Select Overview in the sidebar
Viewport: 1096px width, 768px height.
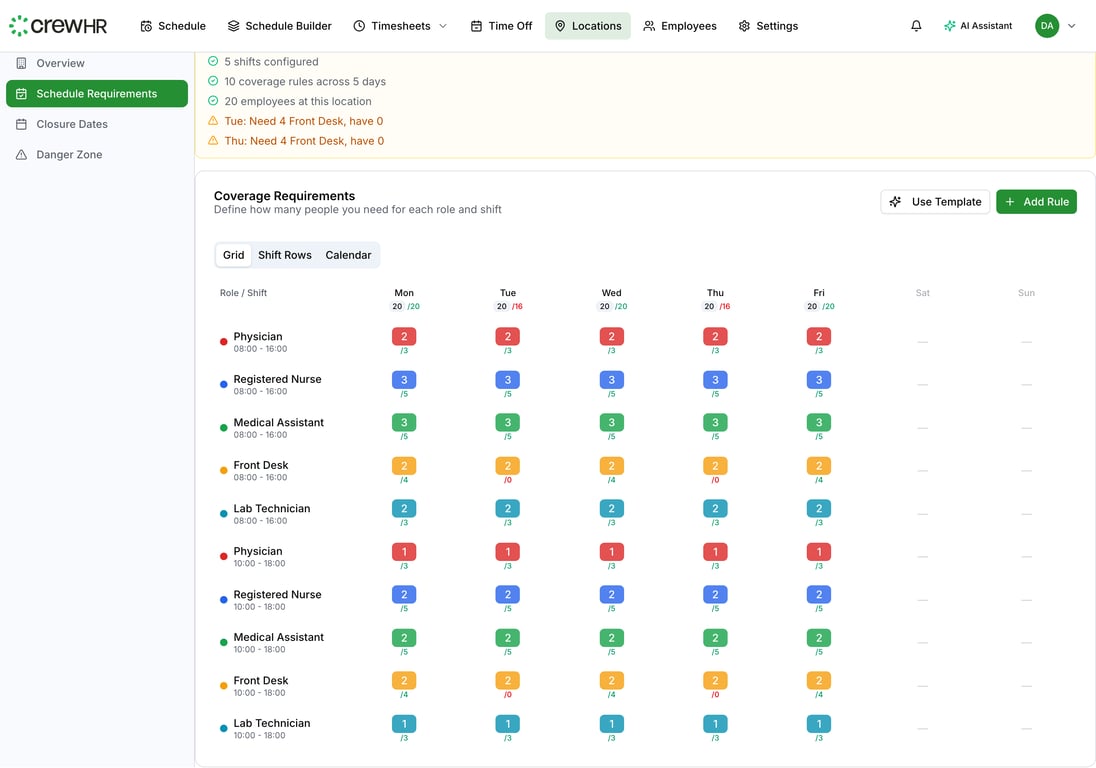[x=60, y=63]
